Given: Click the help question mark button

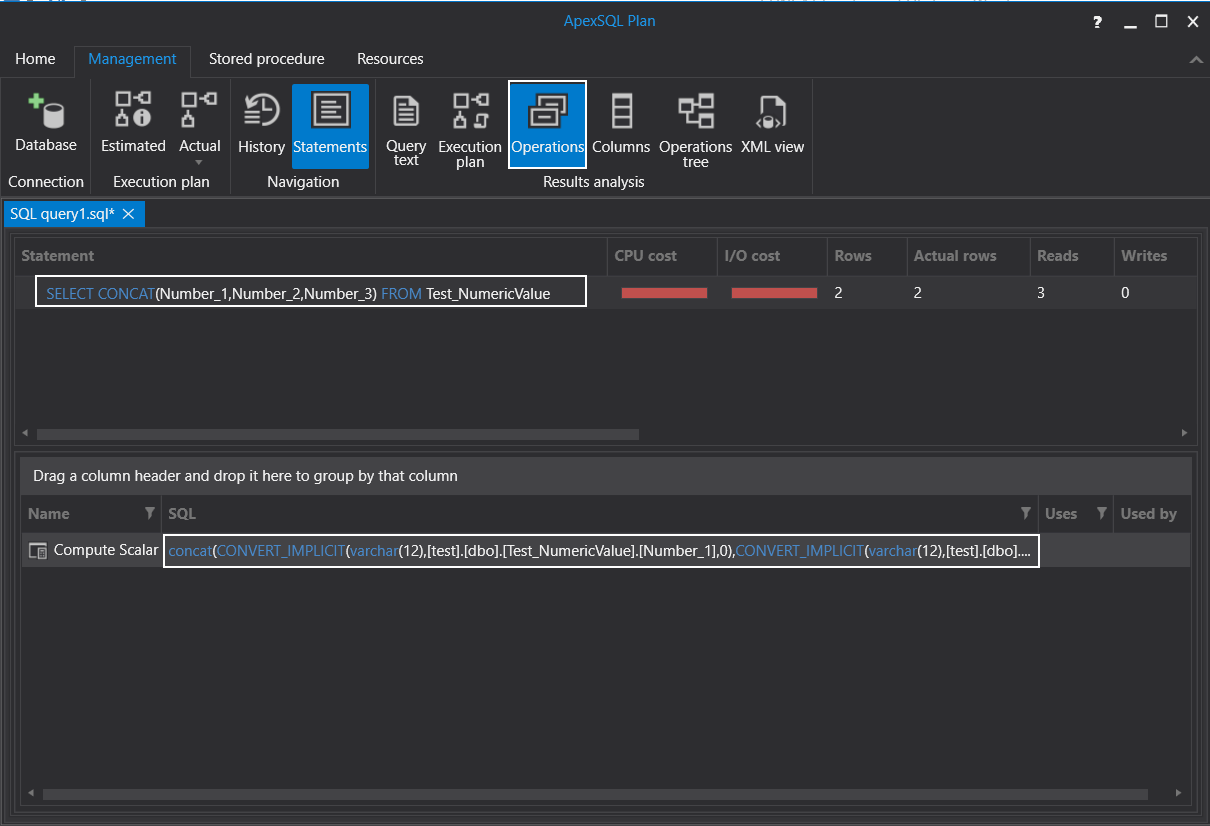Looking at the screenshot, I should point(1098,22).
